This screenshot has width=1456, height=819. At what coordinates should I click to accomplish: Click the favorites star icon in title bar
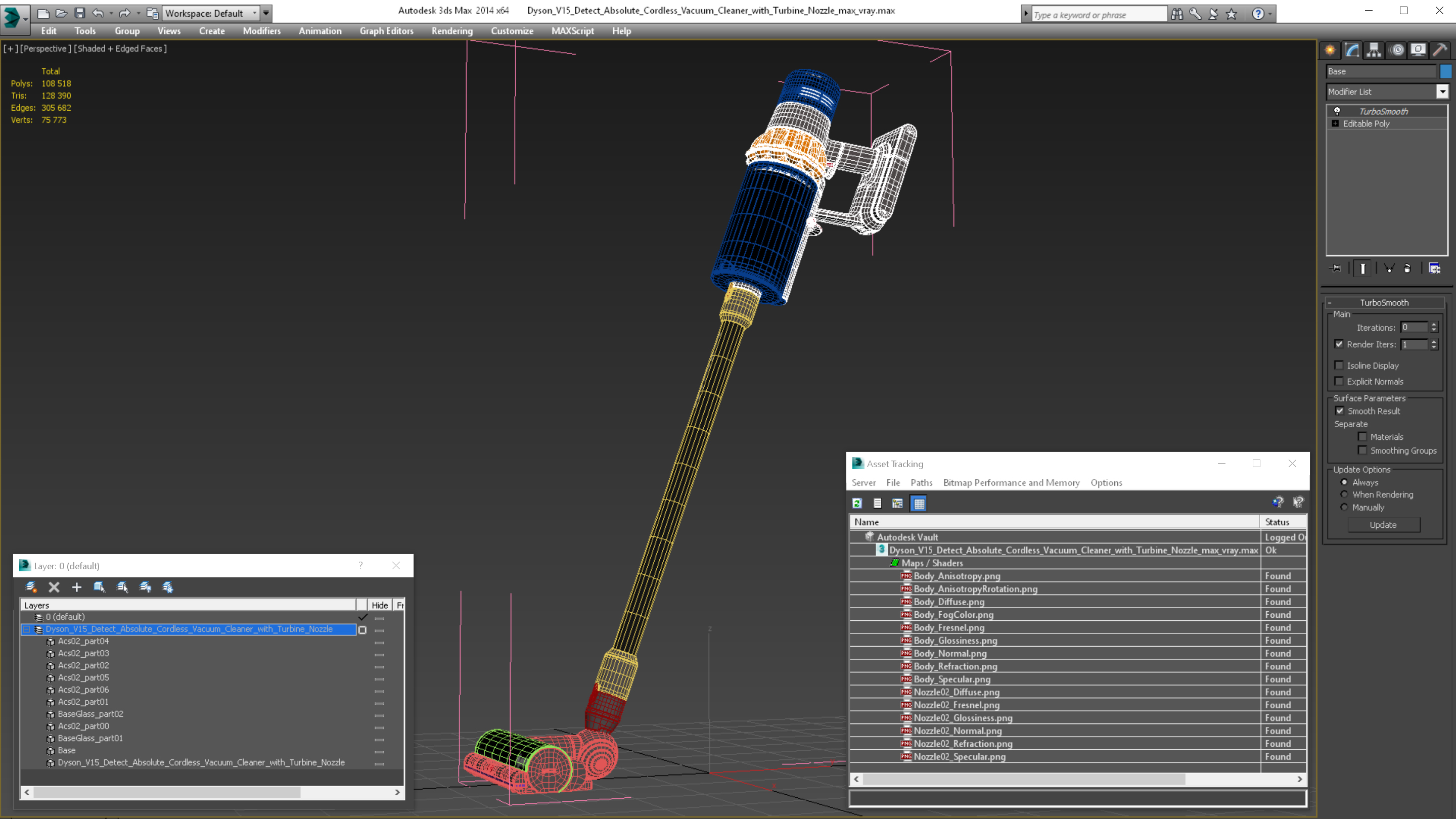pyautogui.click(x=1232, y=14)
